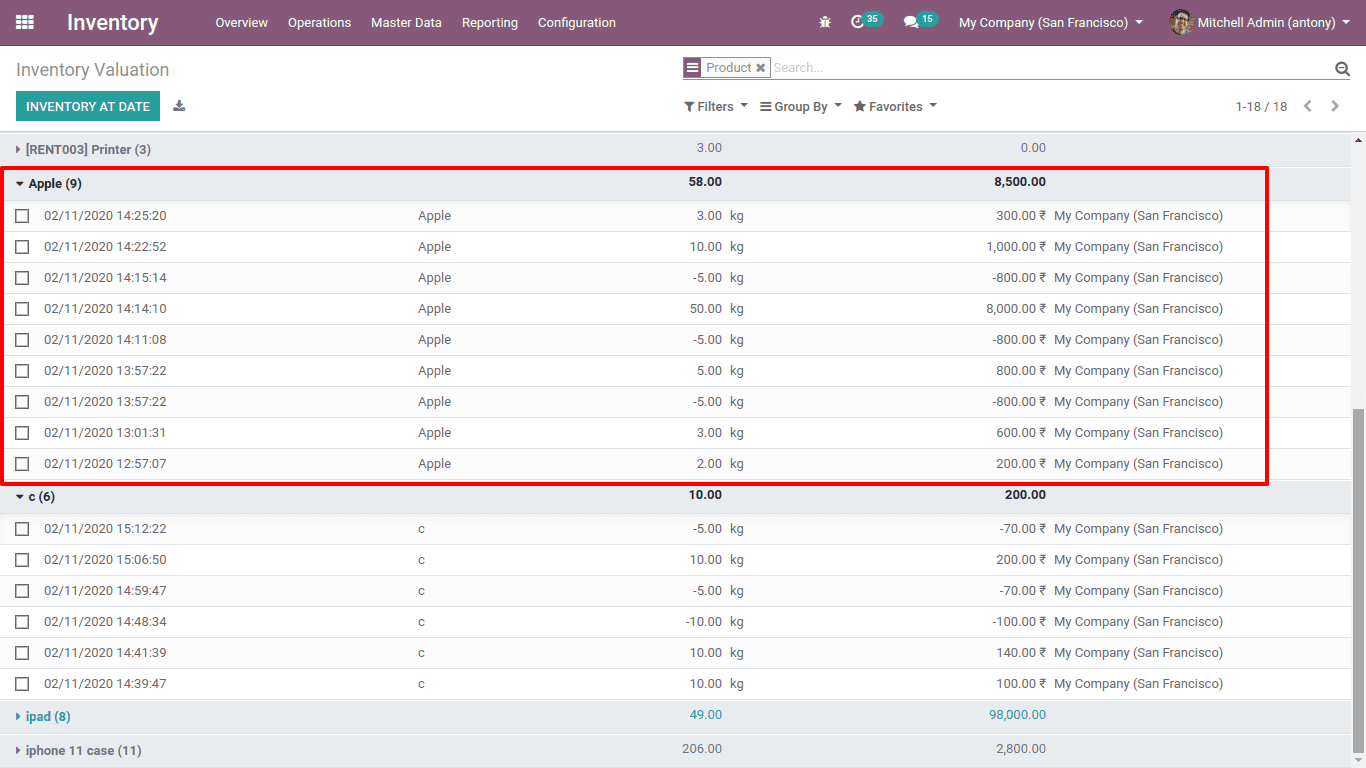This screenshot has width=1366, height=768.
Task: Check the Apple 02/11/2020 14:11:08 row checkbox
Action: tap(22, 340)
